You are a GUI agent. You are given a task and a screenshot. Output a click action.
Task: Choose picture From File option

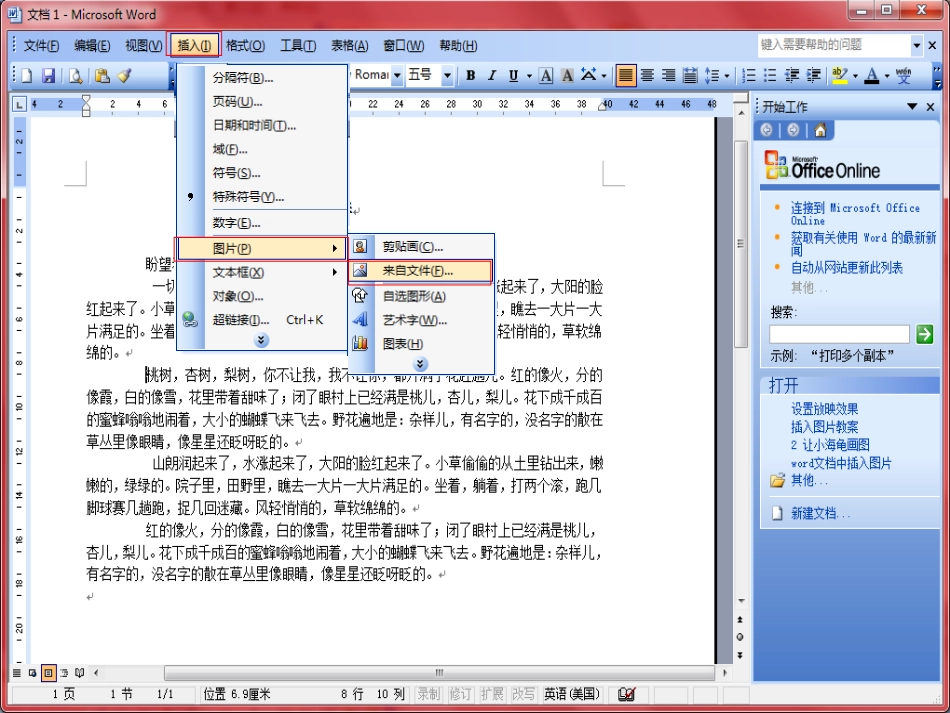pyautogui.click(x=420, y=271)
